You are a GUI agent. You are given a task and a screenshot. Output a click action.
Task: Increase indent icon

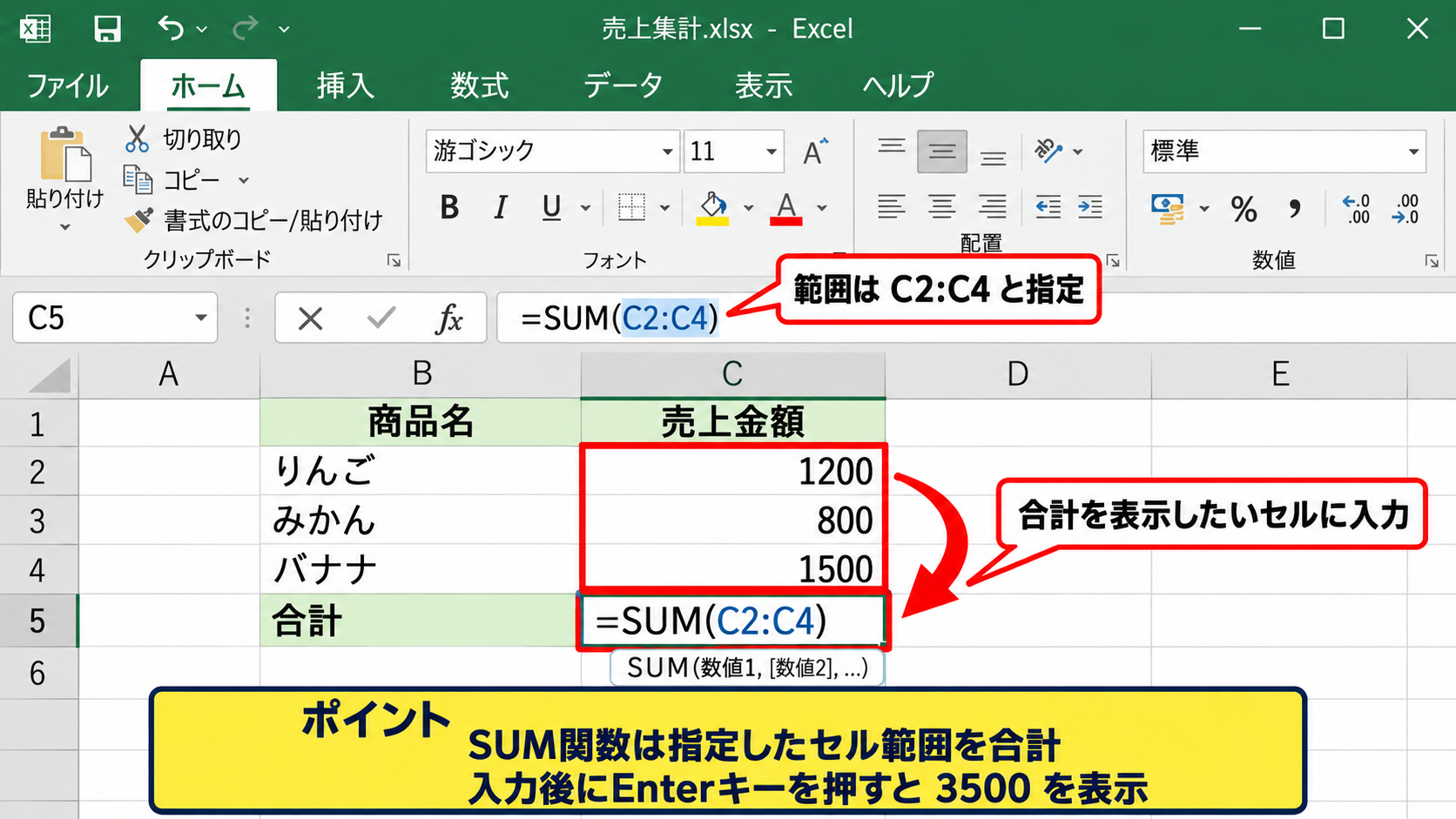(x=1090, y=207)
